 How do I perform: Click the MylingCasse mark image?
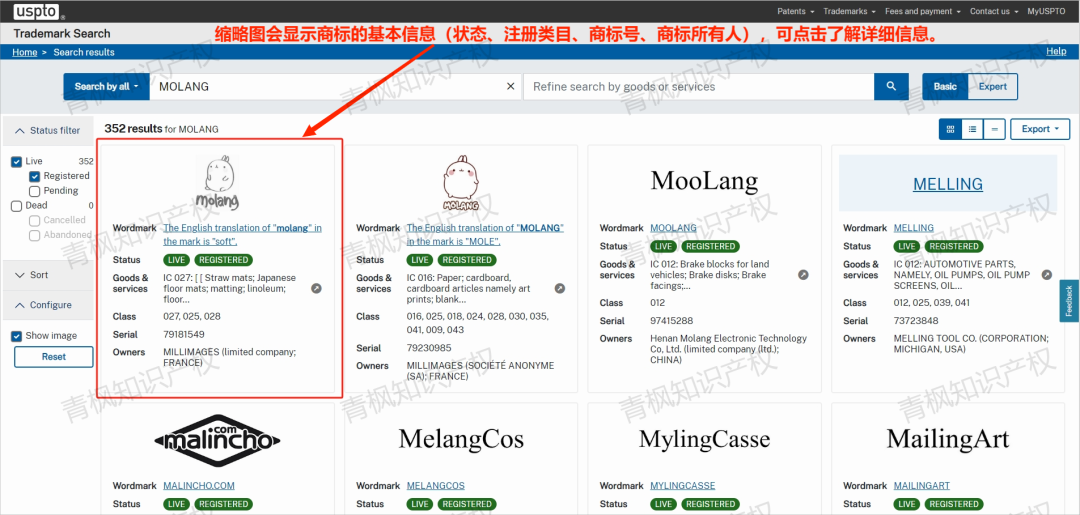click(704, 439)
